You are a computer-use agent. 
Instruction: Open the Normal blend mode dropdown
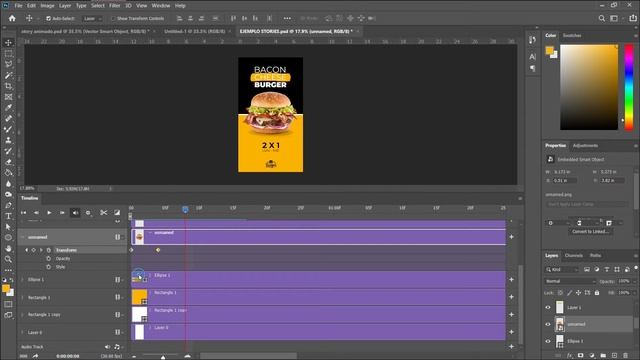click(570, 281)
